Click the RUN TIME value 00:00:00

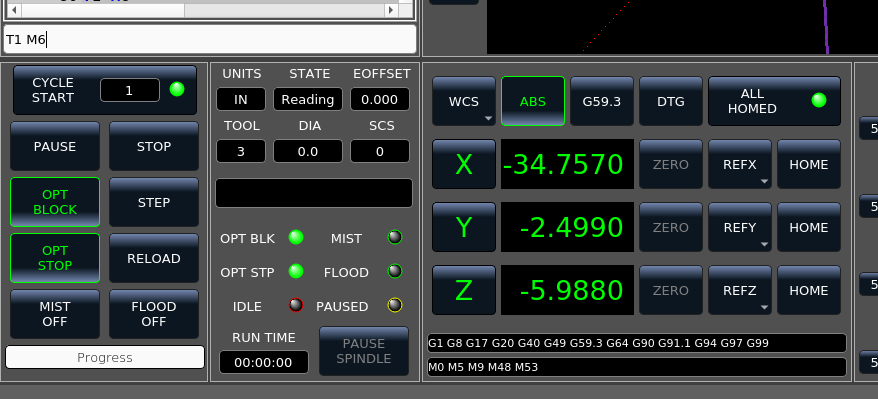pos(264,362)
